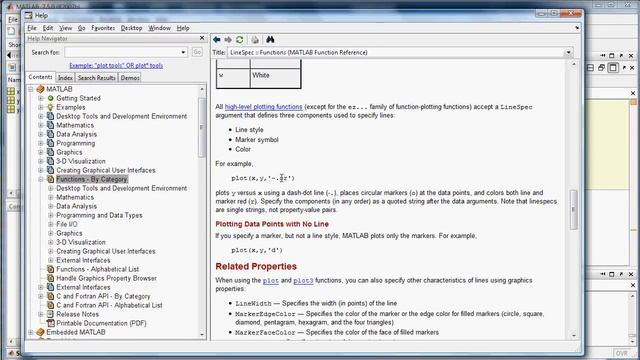Open the View menu
Image resolution: width=640 pixels, height=360 pixels.
[x=65, y=28]
